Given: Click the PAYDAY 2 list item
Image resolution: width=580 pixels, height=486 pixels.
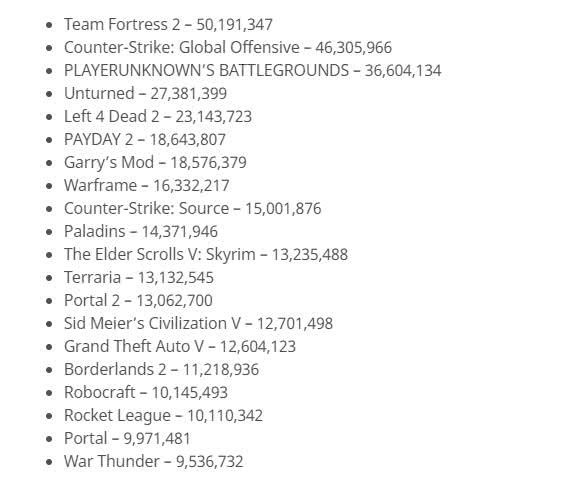Looking at the screenshot, I should 145,139.
